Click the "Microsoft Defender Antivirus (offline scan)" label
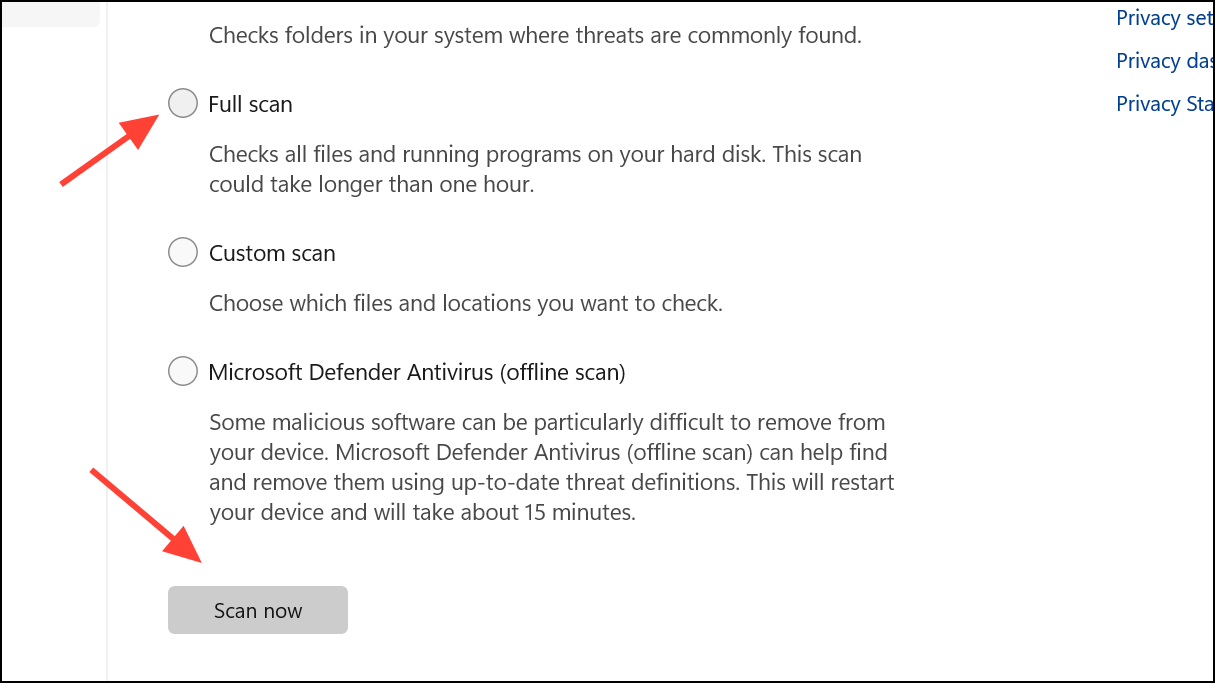 coord(416,372)
